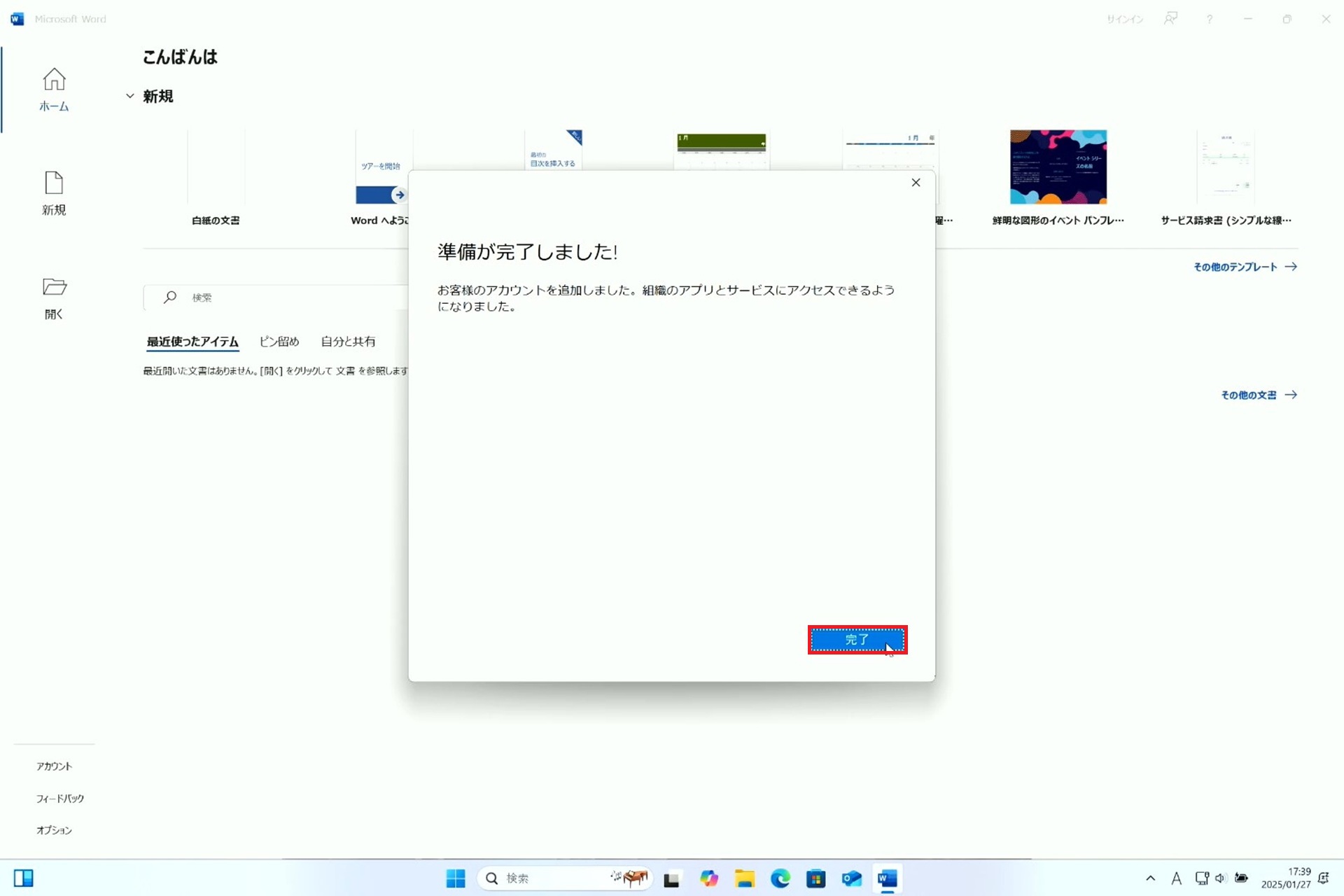Screen dimensions: 1344x896
Task: Focus the 検索 document search field
Action: point(276,297)
